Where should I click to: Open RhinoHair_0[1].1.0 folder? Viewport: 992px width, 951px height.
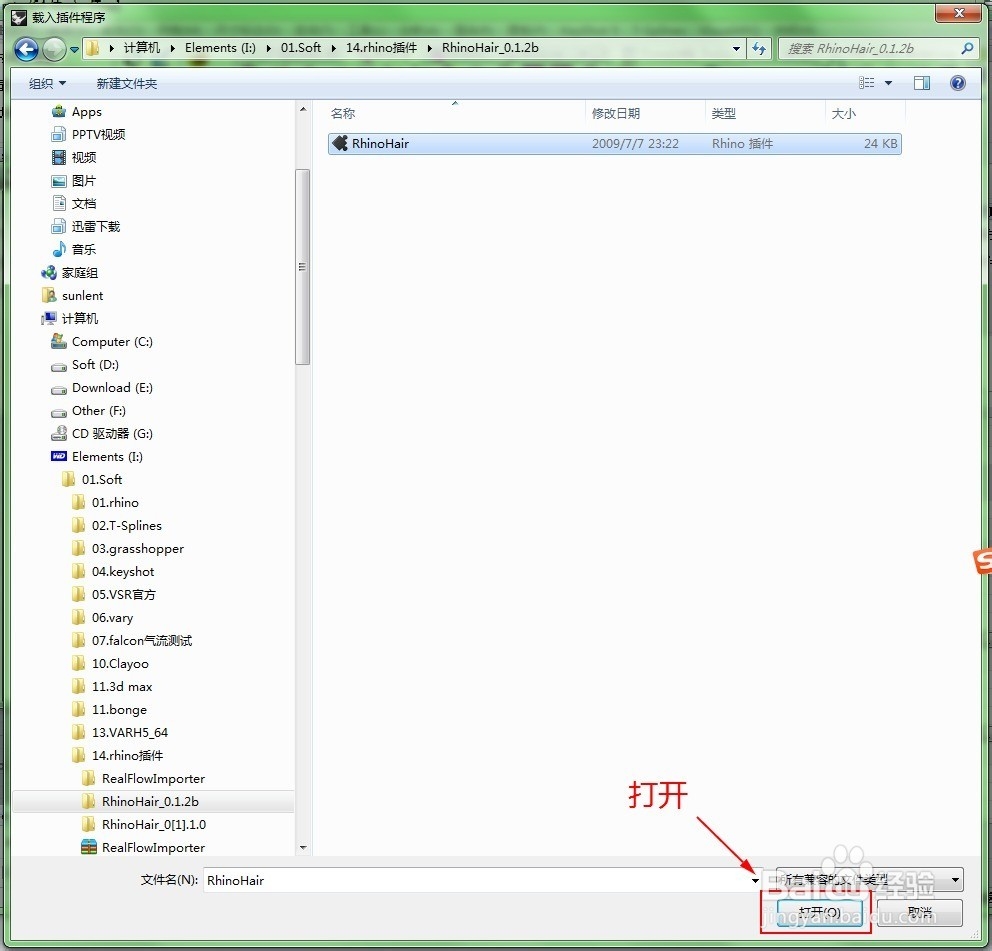[x=154, y=824]
